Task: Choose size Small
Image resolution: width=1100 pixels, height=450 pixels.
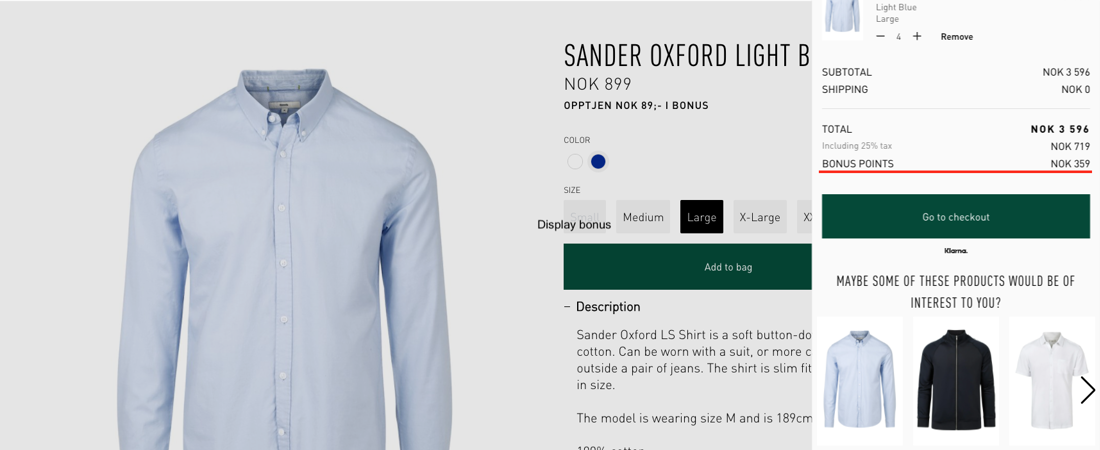Action: [x=584, y=217]
